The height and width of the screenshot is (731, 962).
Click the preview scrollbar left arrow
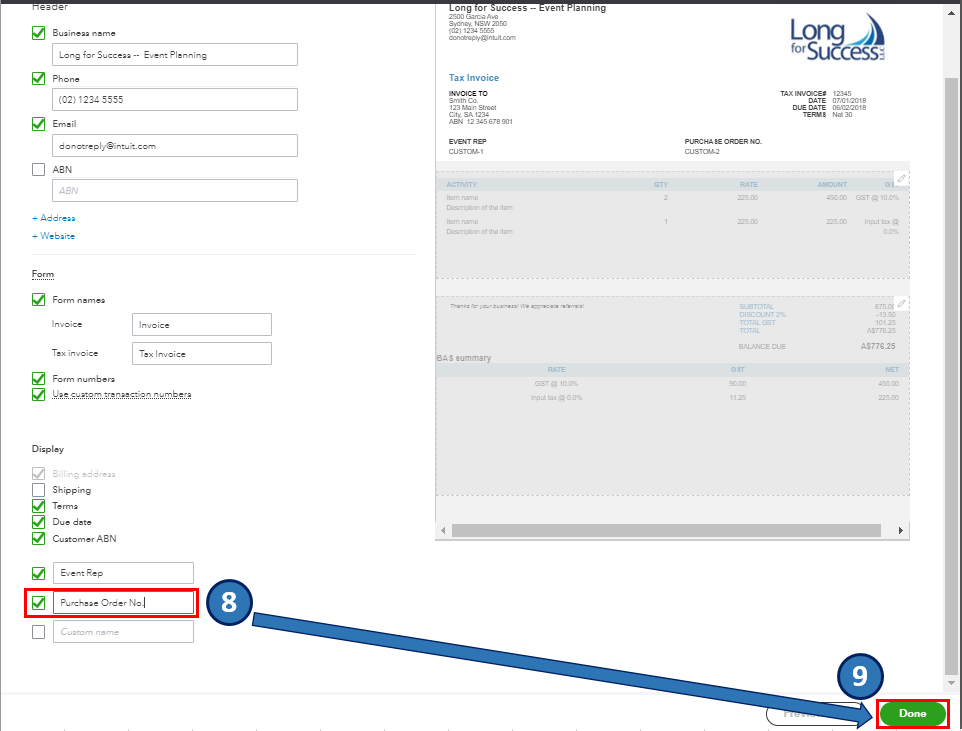click(x=444, y=530)
